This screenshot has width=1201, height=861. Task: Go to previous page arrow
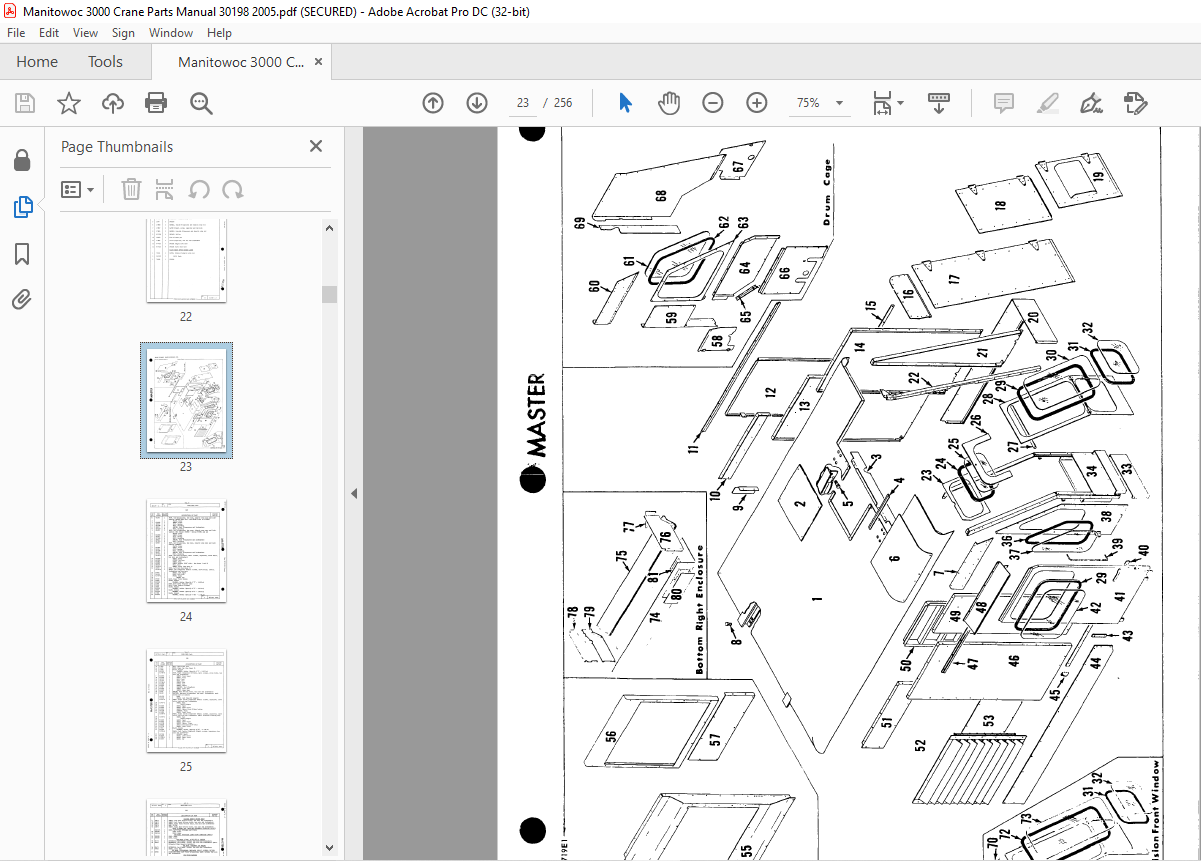433,103
